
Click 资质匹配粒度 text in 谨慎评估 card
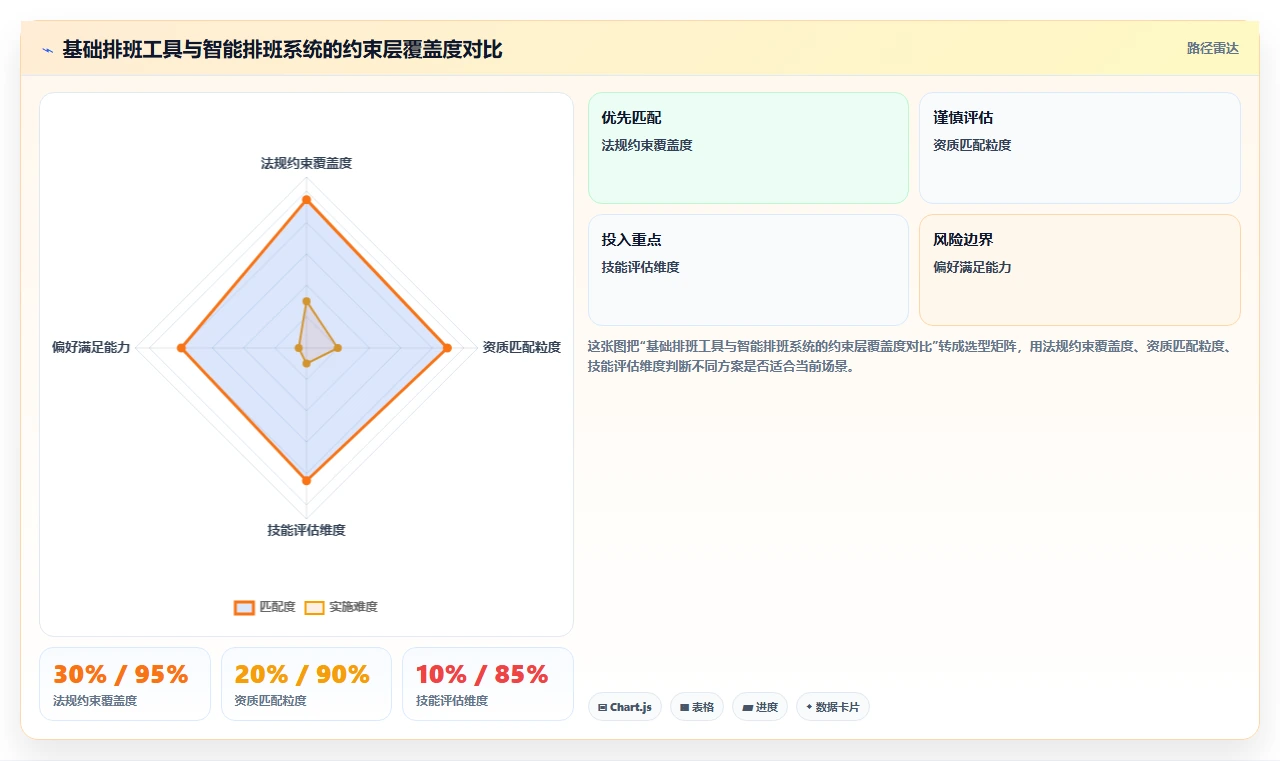pyautogui.click(x=972, y=145)
